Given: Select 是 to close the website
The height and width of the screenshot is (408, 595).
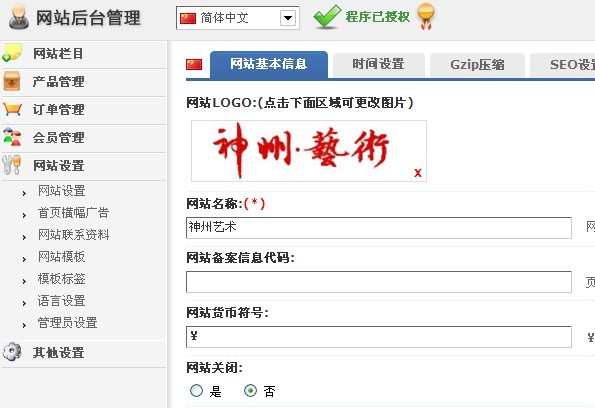Looking at the screenshot, I should (196, 391).
